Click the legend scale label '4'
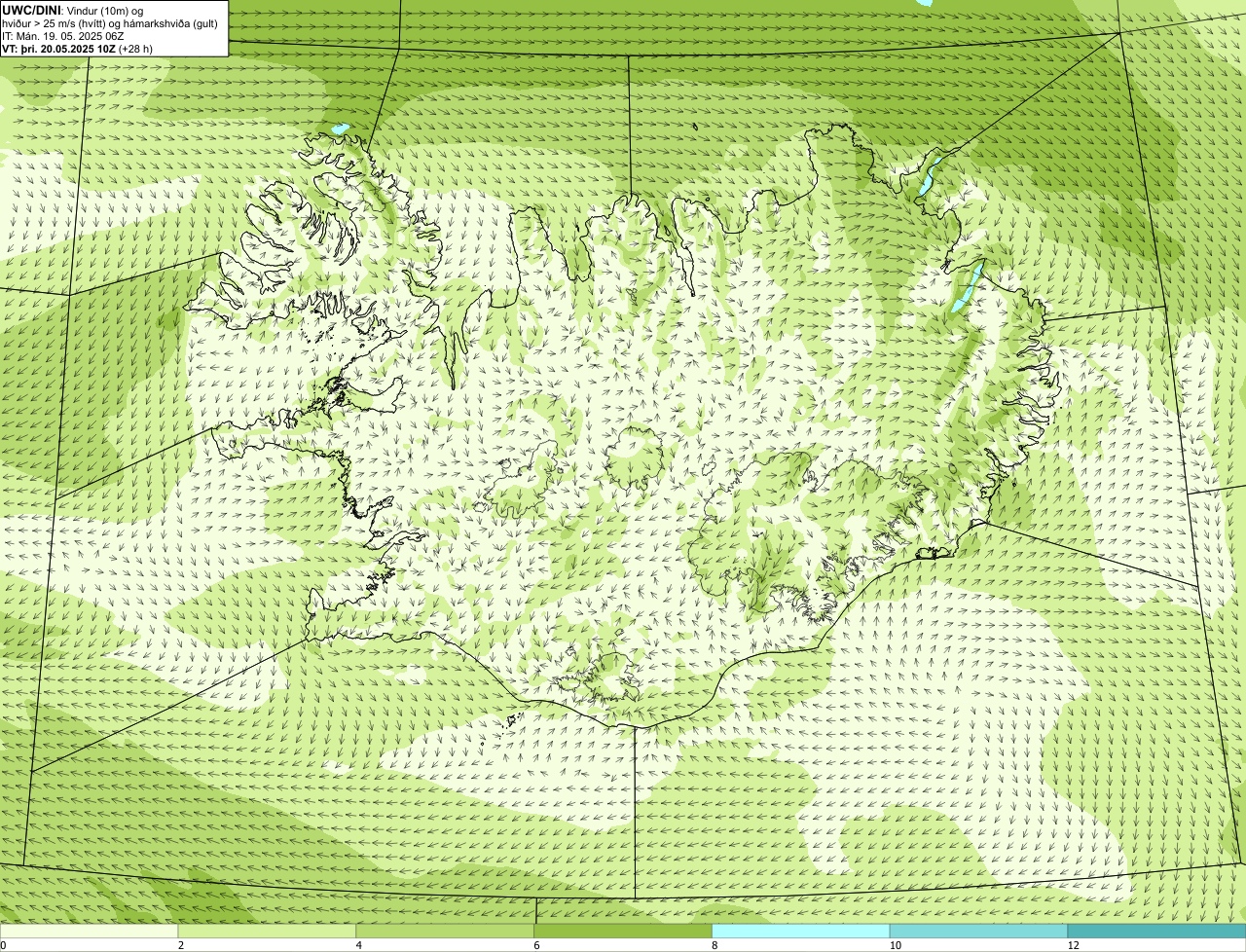Viewport: 1246px width, 952px height. point(359,945)
